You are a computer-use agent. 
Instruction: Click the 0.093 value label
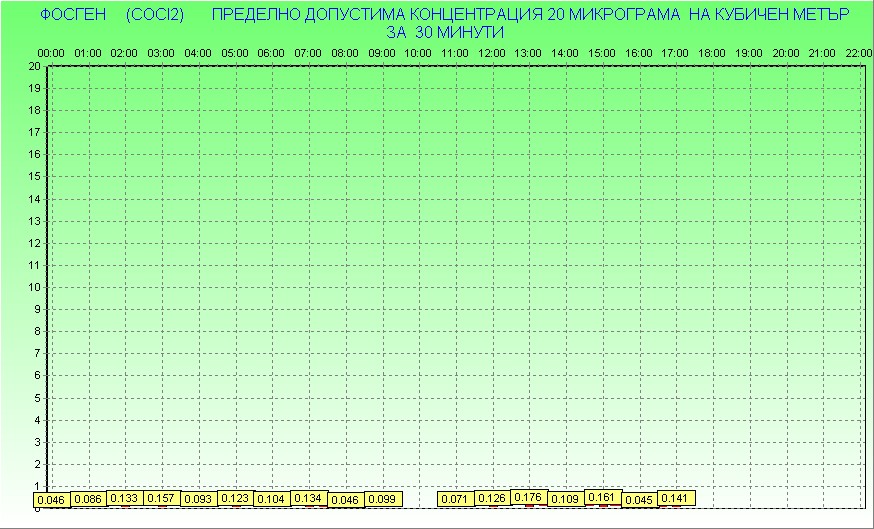coord(198,499)
